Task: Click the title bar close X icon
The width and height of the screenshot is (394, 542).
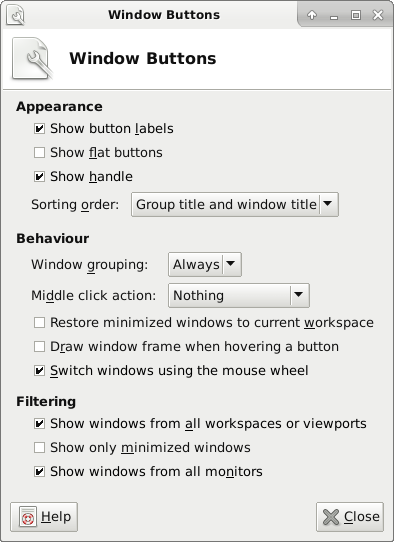Action: 378,15
